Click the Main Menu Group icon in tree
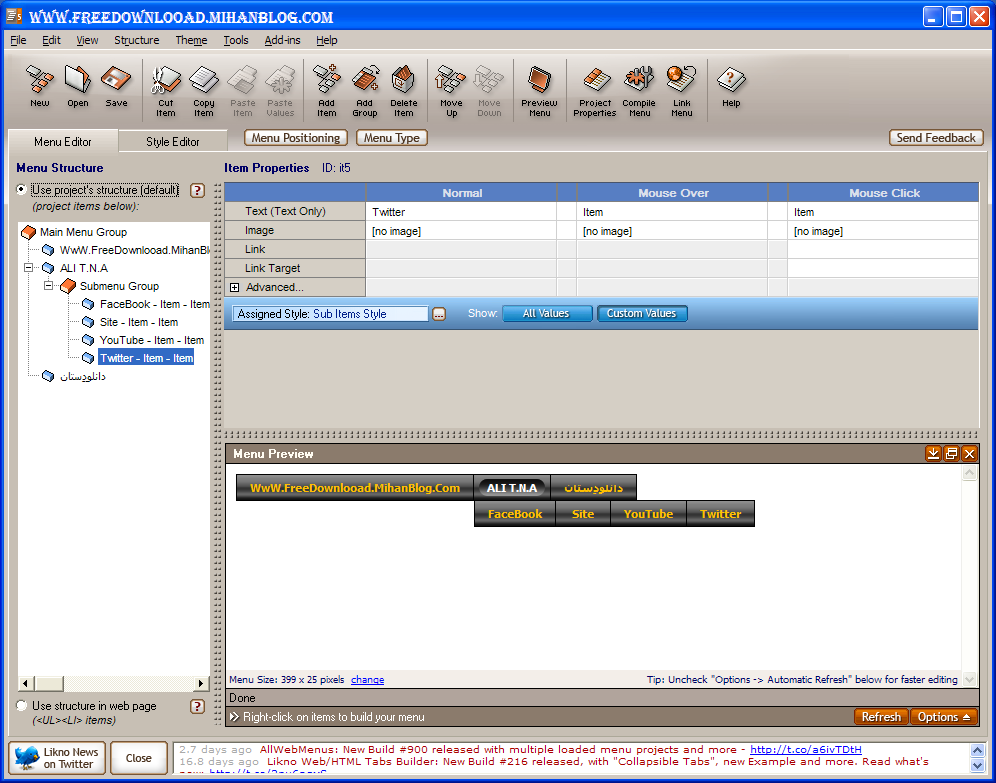 coord(29,232)
